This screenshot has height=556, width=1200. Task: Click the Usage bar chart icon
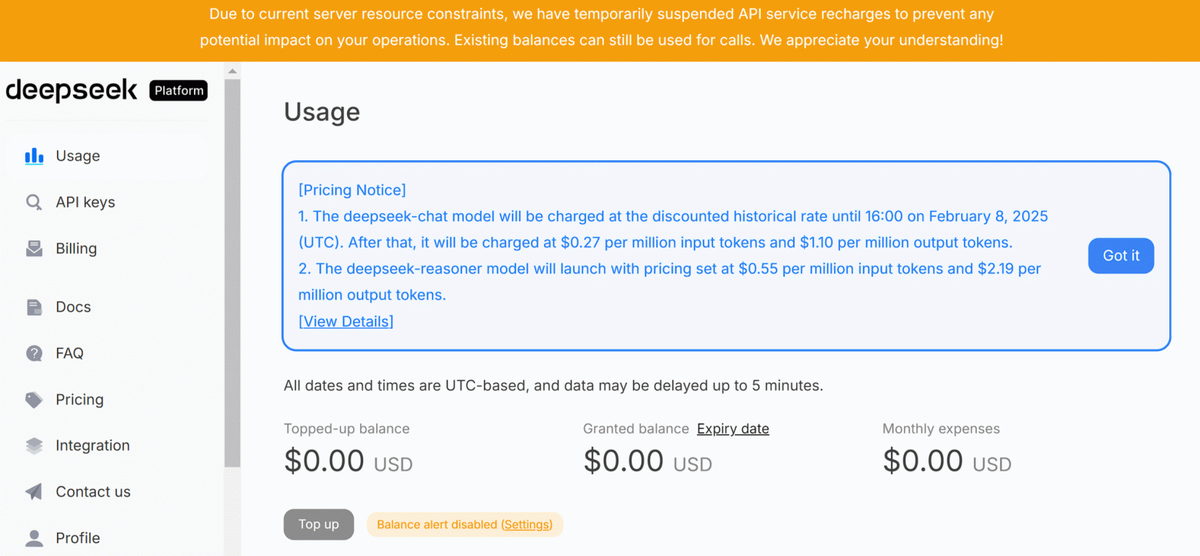pos(34,156)
